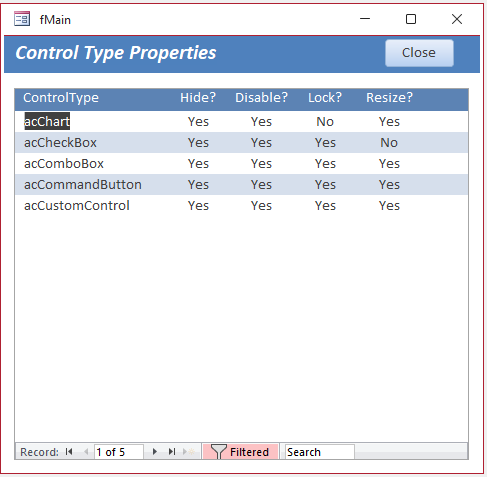Image resolution: width=487 pixels, height=477 pixels.
Task: Jump to last record icon
Action: pos(172,452)
